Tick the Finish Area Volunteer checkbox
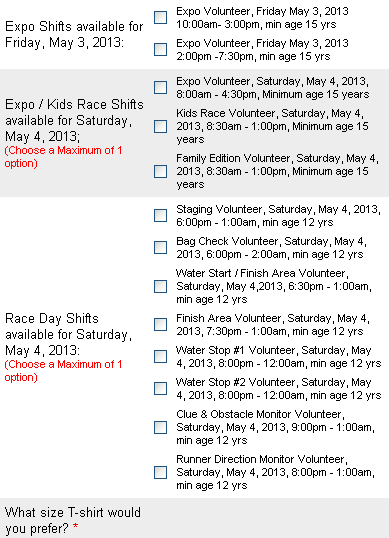 (161, 324)
